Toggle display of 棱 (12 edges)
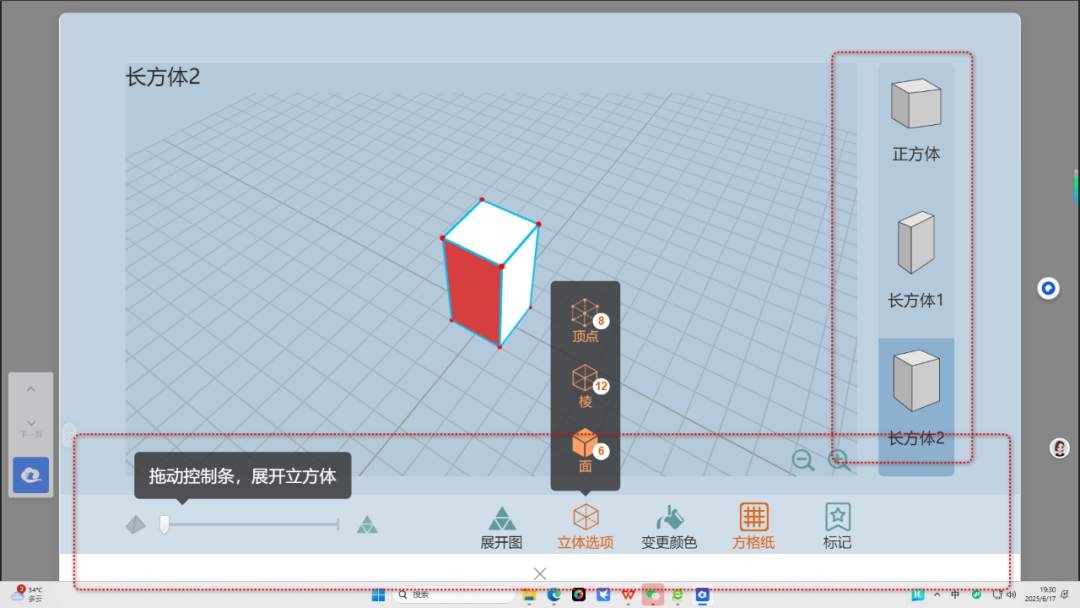This screenshot has width=1080, height=608. [585, 387]
